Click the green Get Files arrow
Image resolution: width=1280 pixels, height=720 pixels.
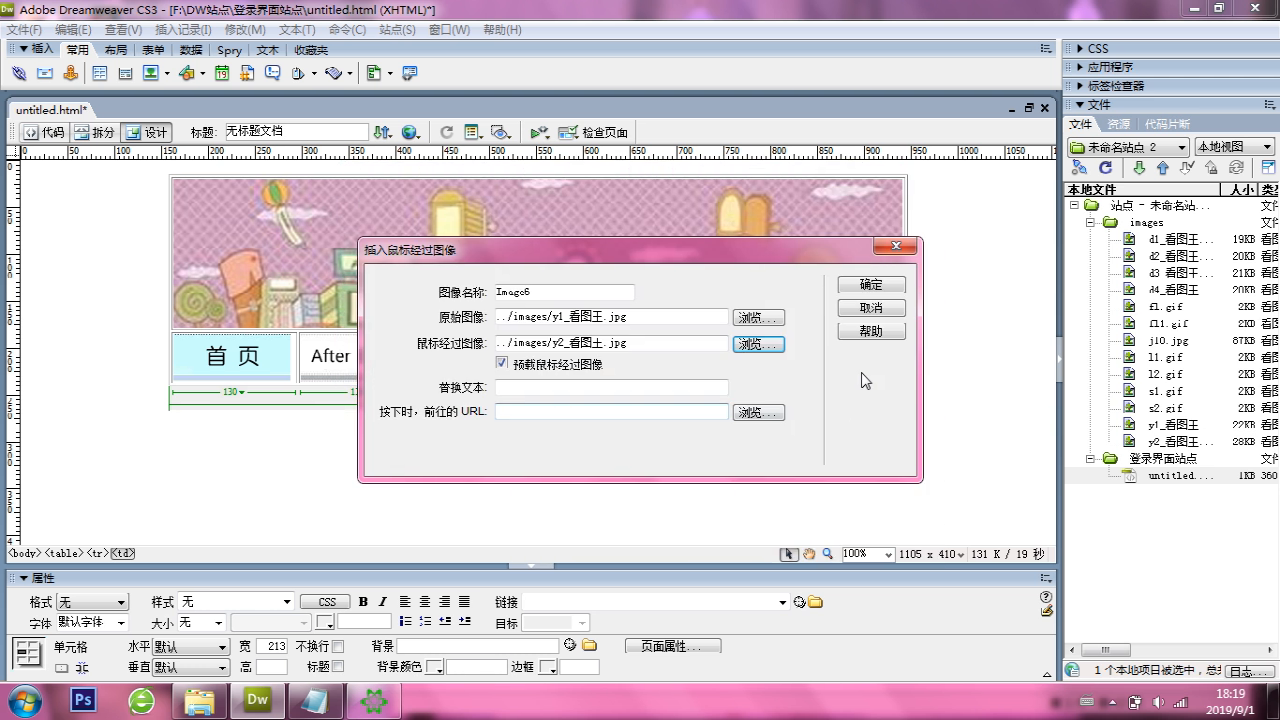point(1139,168)
